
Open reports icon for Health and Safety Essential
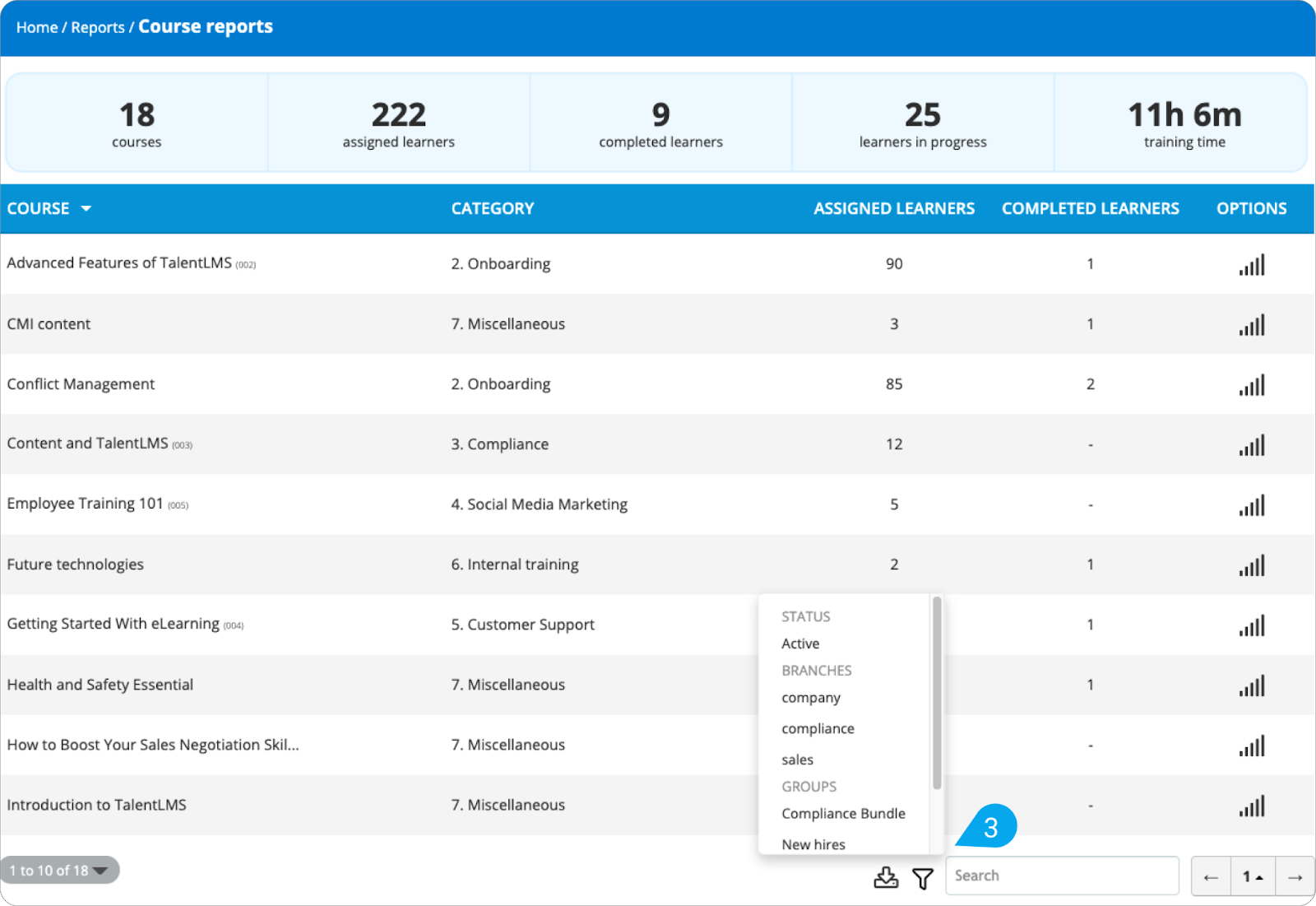[x=1251, y=685]
